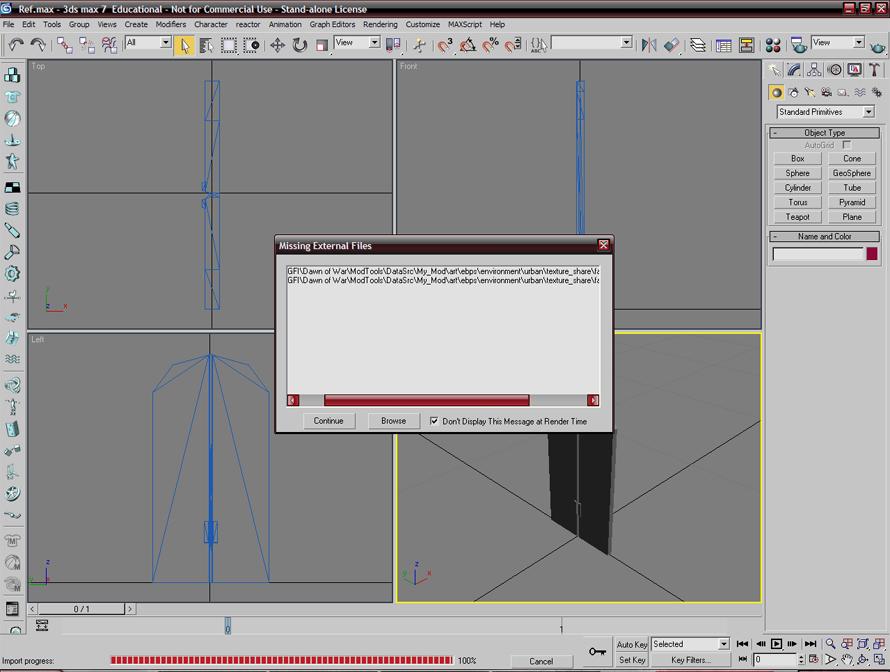Image resolution: width=890 pixels, height=672 pixels.
Task: Open the Modify tab in the command panel
Action: (795, 70)
